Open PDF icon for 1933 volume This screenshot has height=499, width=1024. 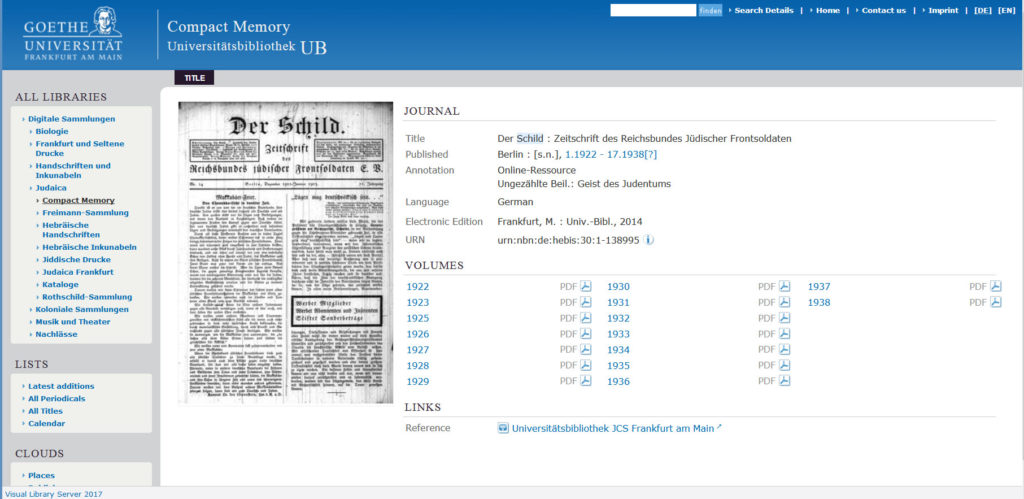point(784,334)
